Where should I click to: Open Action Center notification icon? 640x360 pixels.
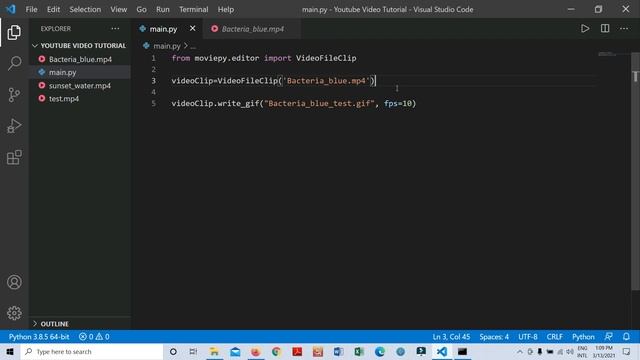pyautogui.click(x=627, y=351)
